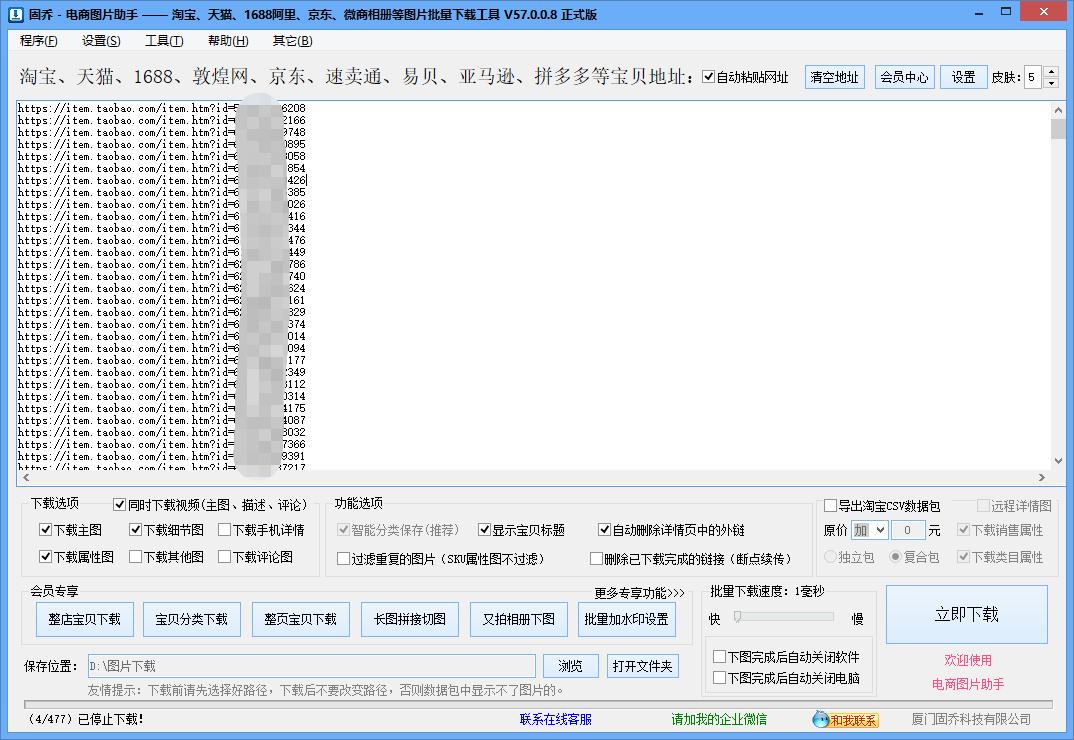Click 打开文件夹 button

coord(642,666)
